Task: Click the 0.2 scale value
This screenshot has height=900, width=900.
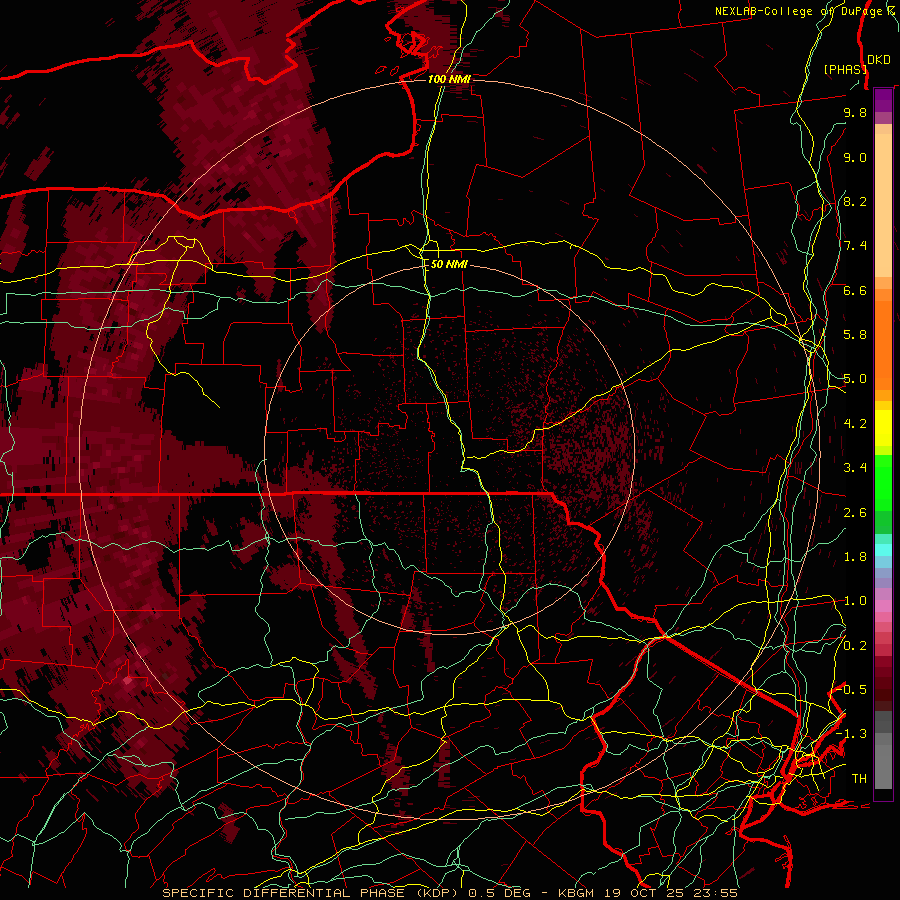Action: coord(855,646)
